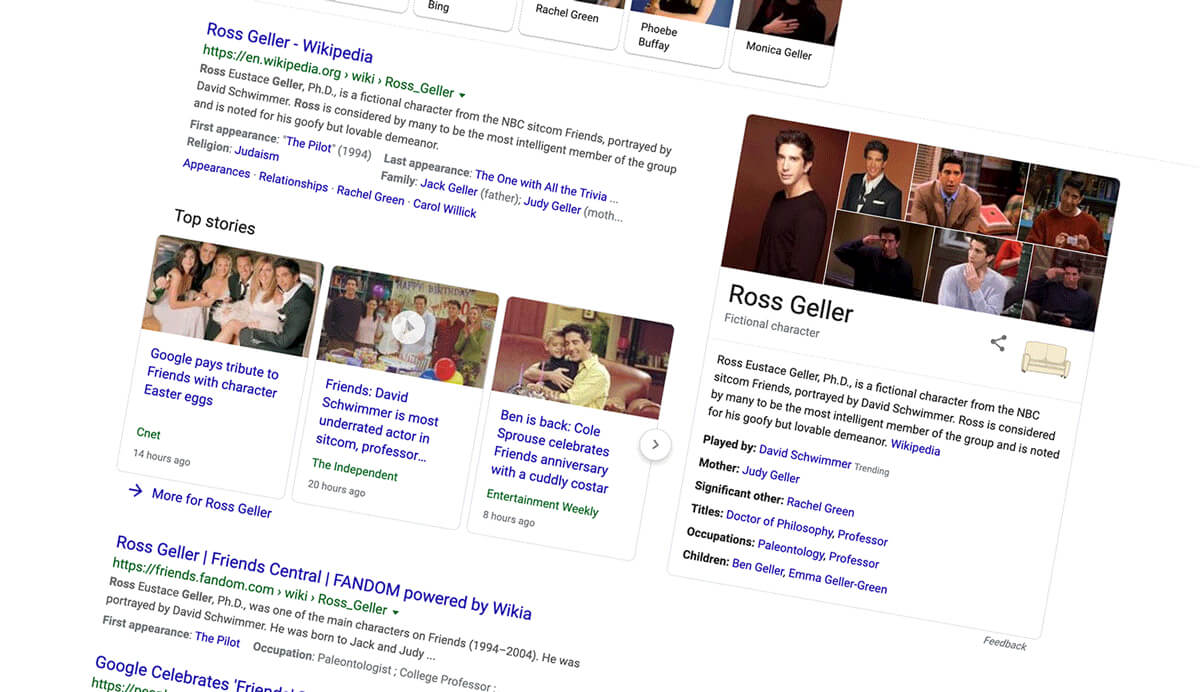Click Cnet source label on first story
Image resolution: width=1200 pixels, height=692 pixels.
point(148,434)
